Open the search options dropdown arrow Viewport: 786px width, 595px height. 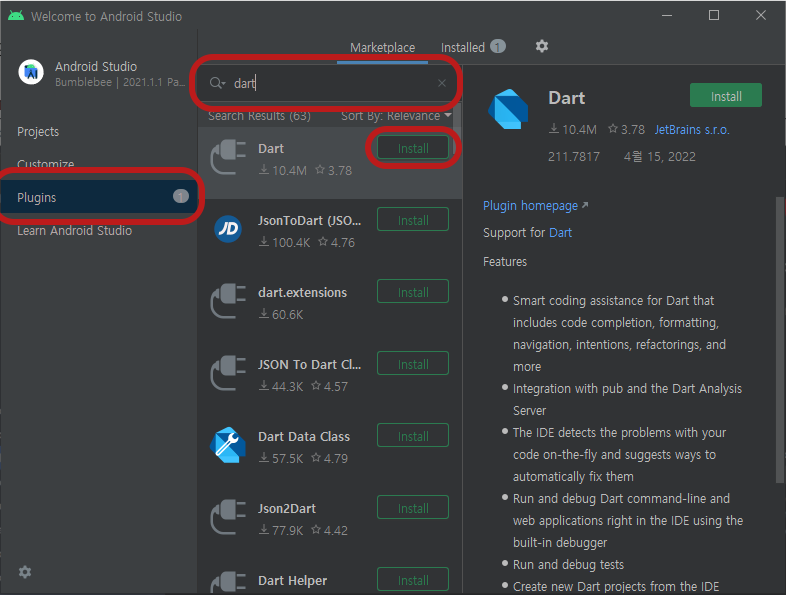(x=224, y=83)
